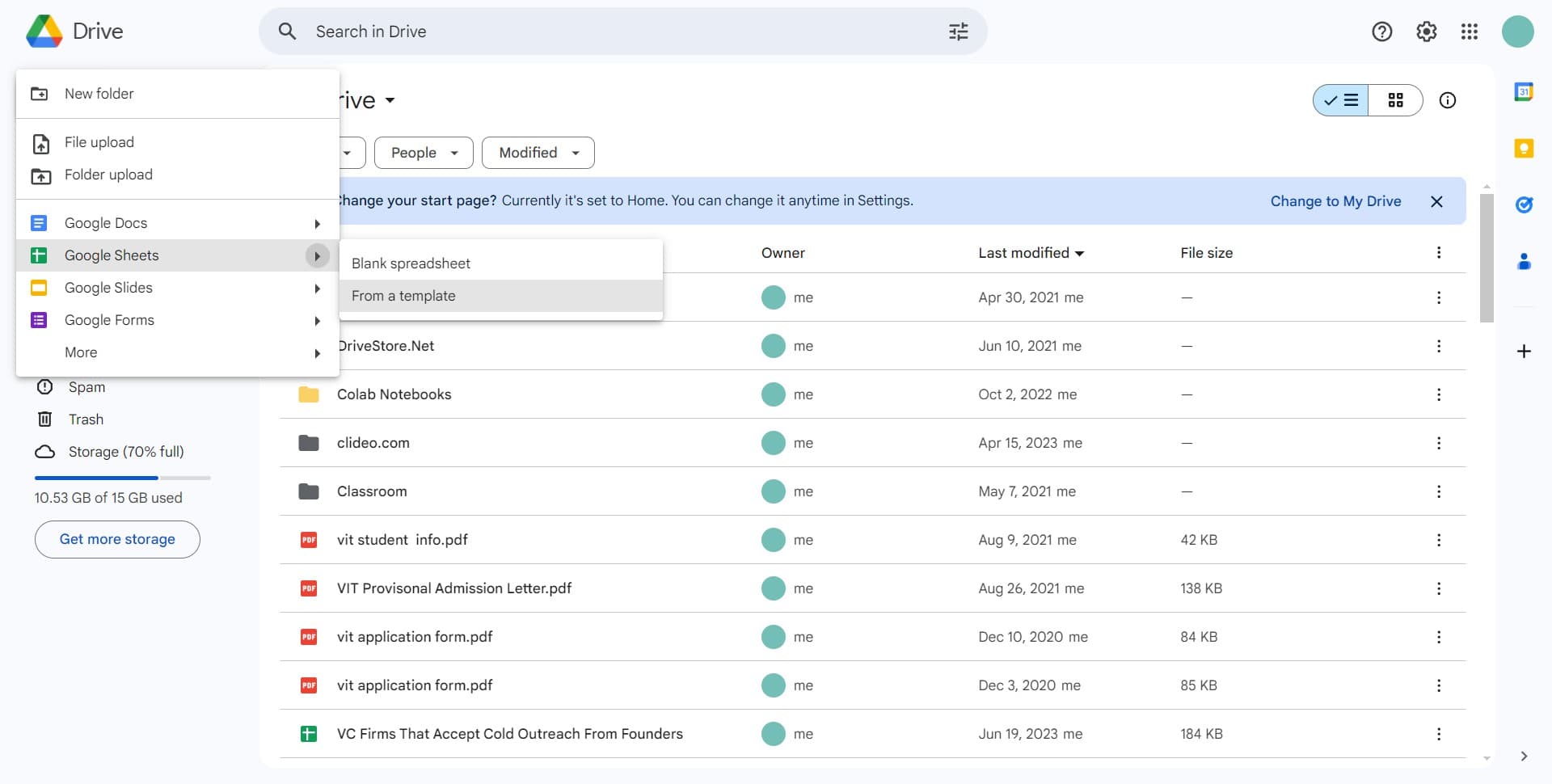Click Get more storage button
The image size is (1552, 784).
point(117,539)
